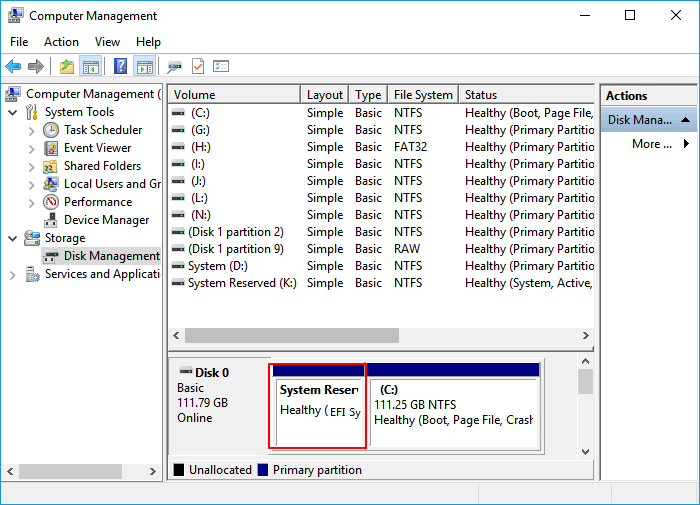Open the Action menu
The height and width of the screenshot is (505, 700).
(61, 42)
